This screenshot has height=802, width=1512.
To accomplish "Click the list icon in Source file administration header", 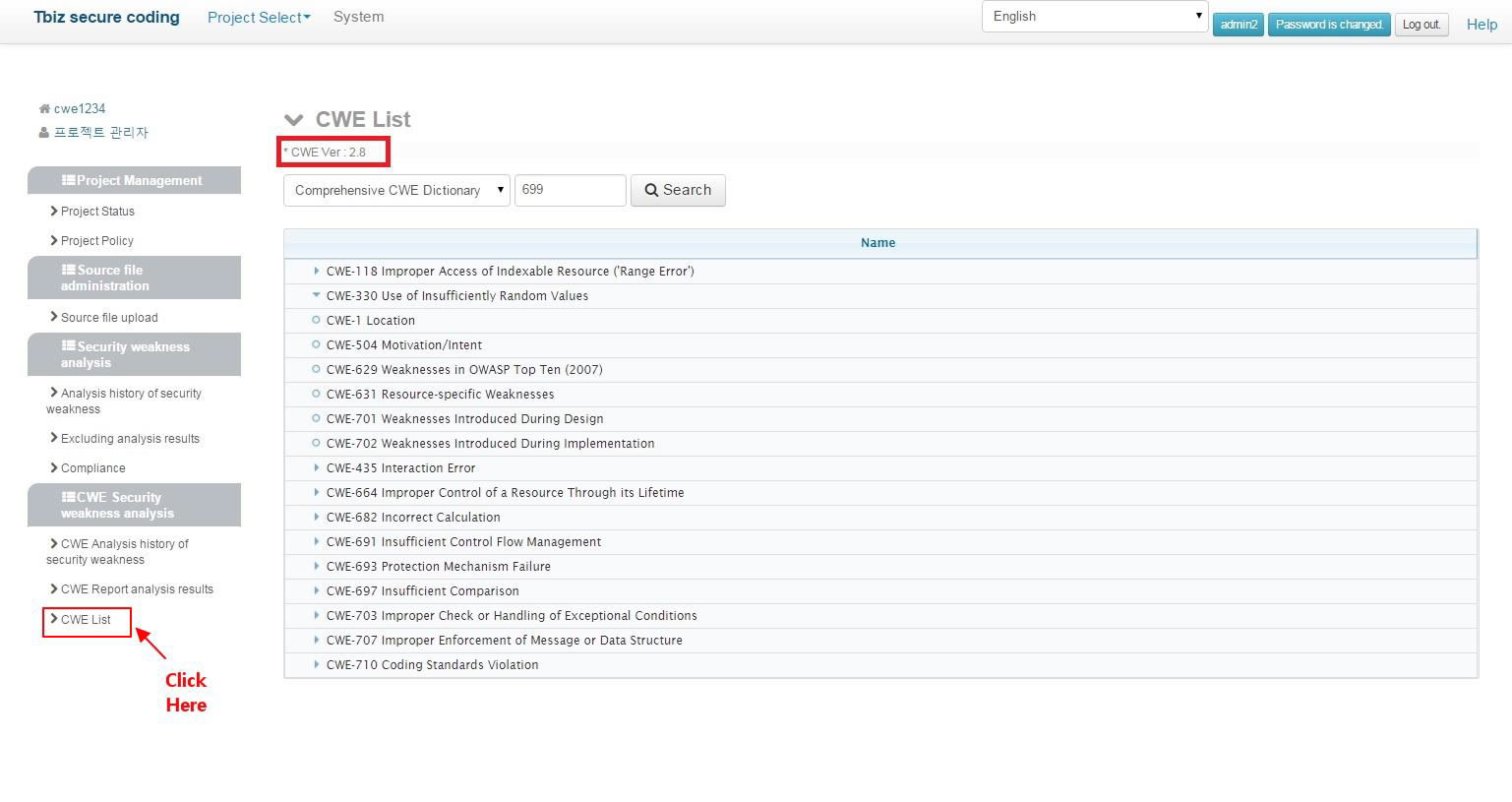I will pos(68,270).
